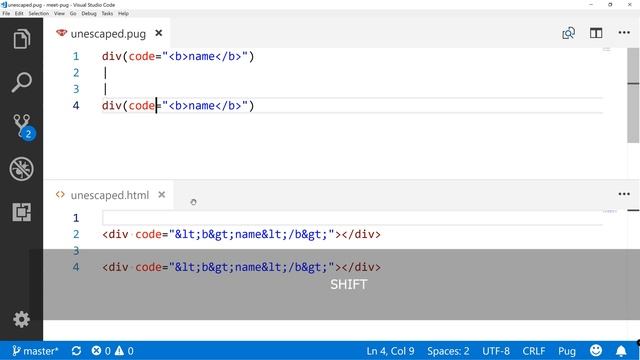
Task: Click line number 1 in the pug editor
Action: (76, 56)
